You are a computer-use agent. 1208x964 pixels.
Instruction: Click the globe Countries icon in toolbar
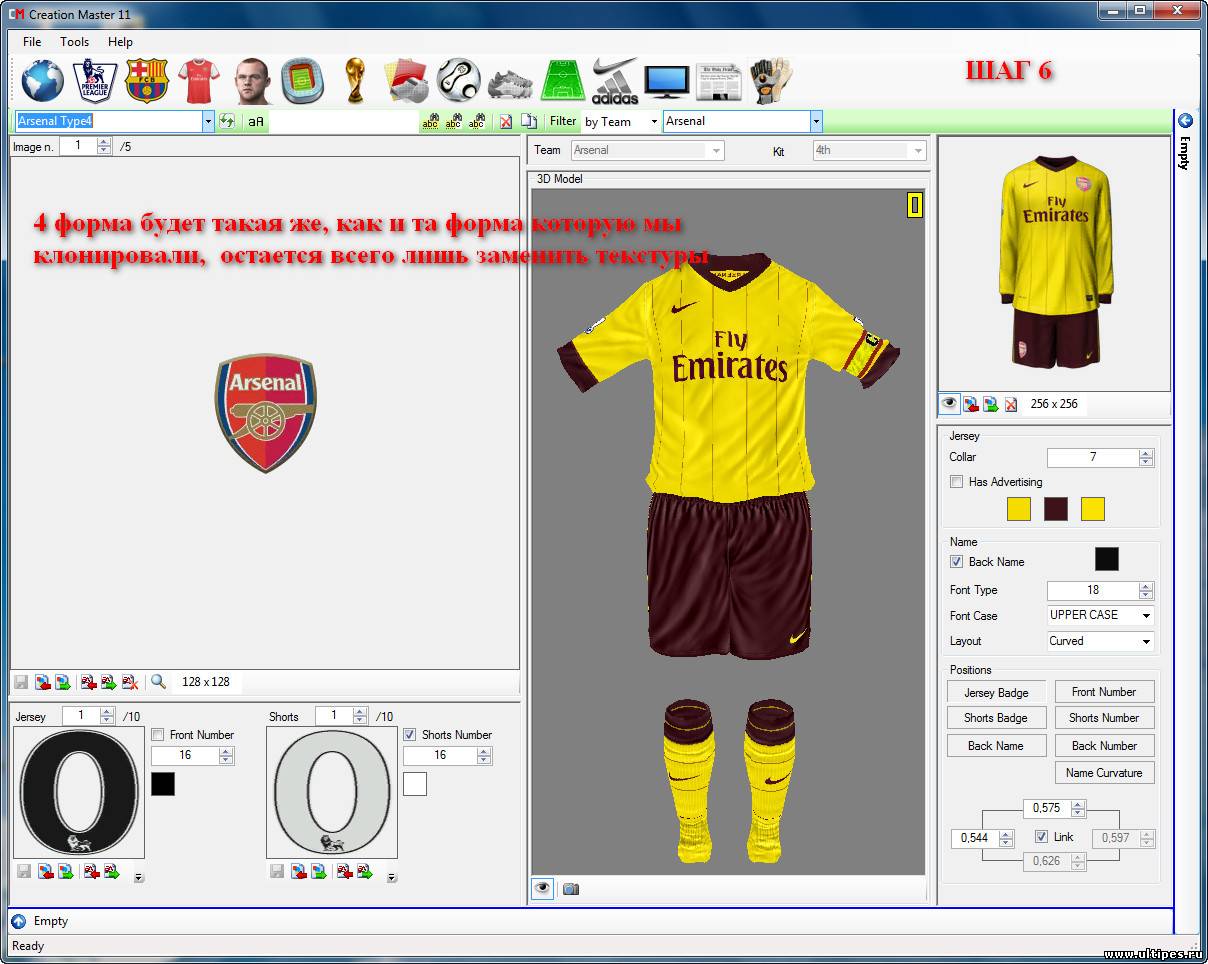click(42, 81)
